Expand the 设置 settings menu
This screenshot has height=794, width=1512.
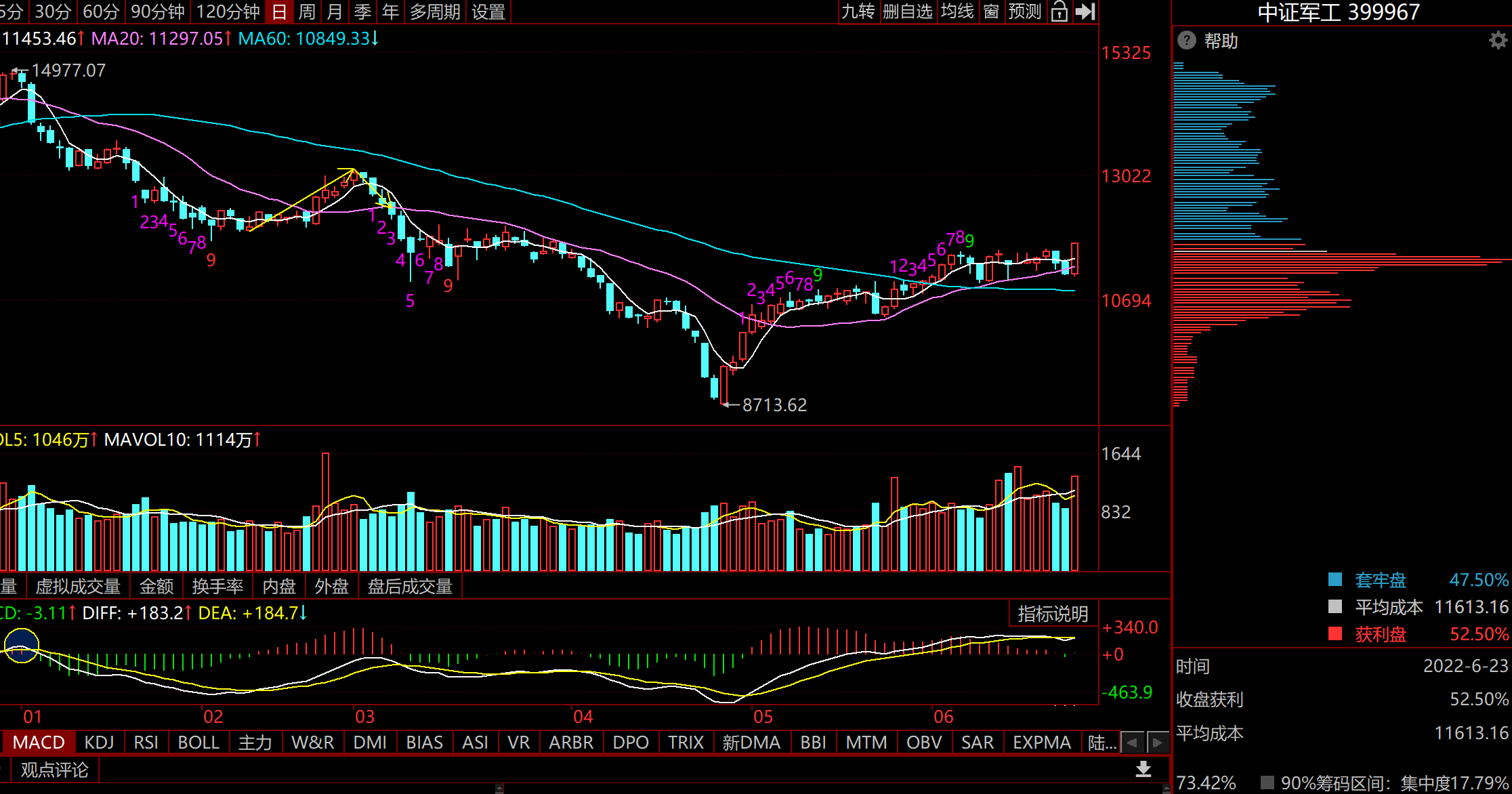488,12
